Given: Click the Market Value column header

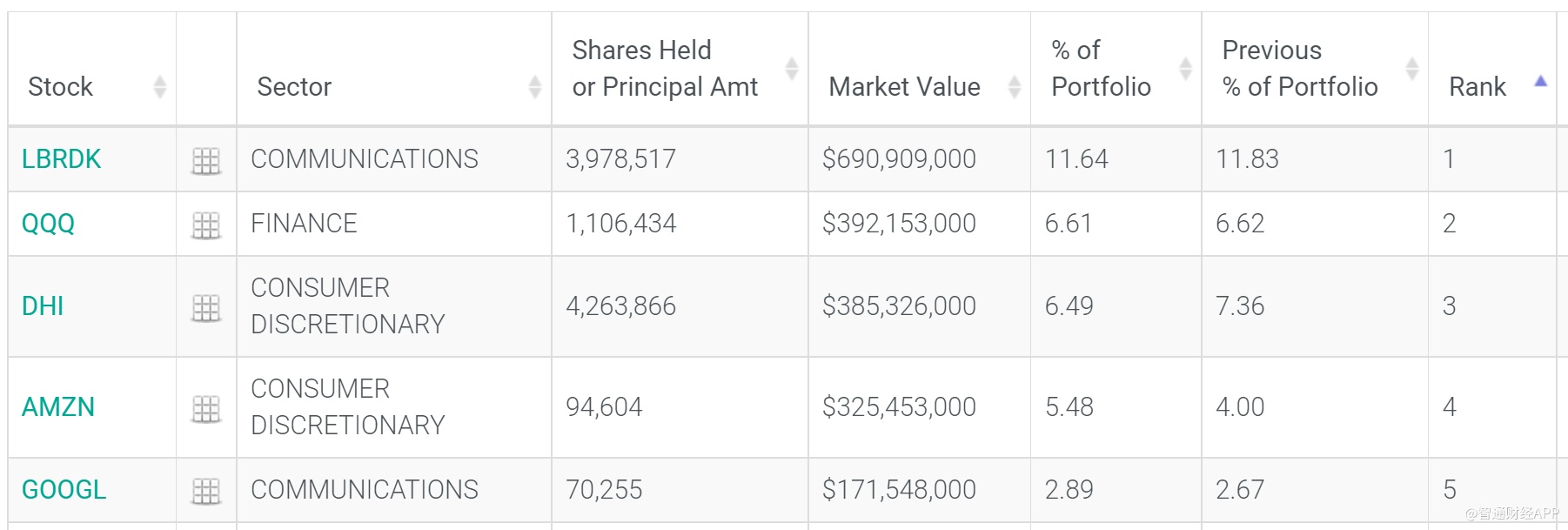Looking at the screenshot, I should 904,87.
